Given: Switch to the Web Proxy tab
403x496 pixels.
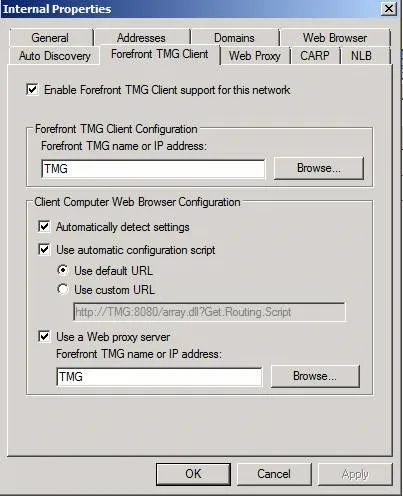Looking at the screenshot, I should click(x=255, y=56).
